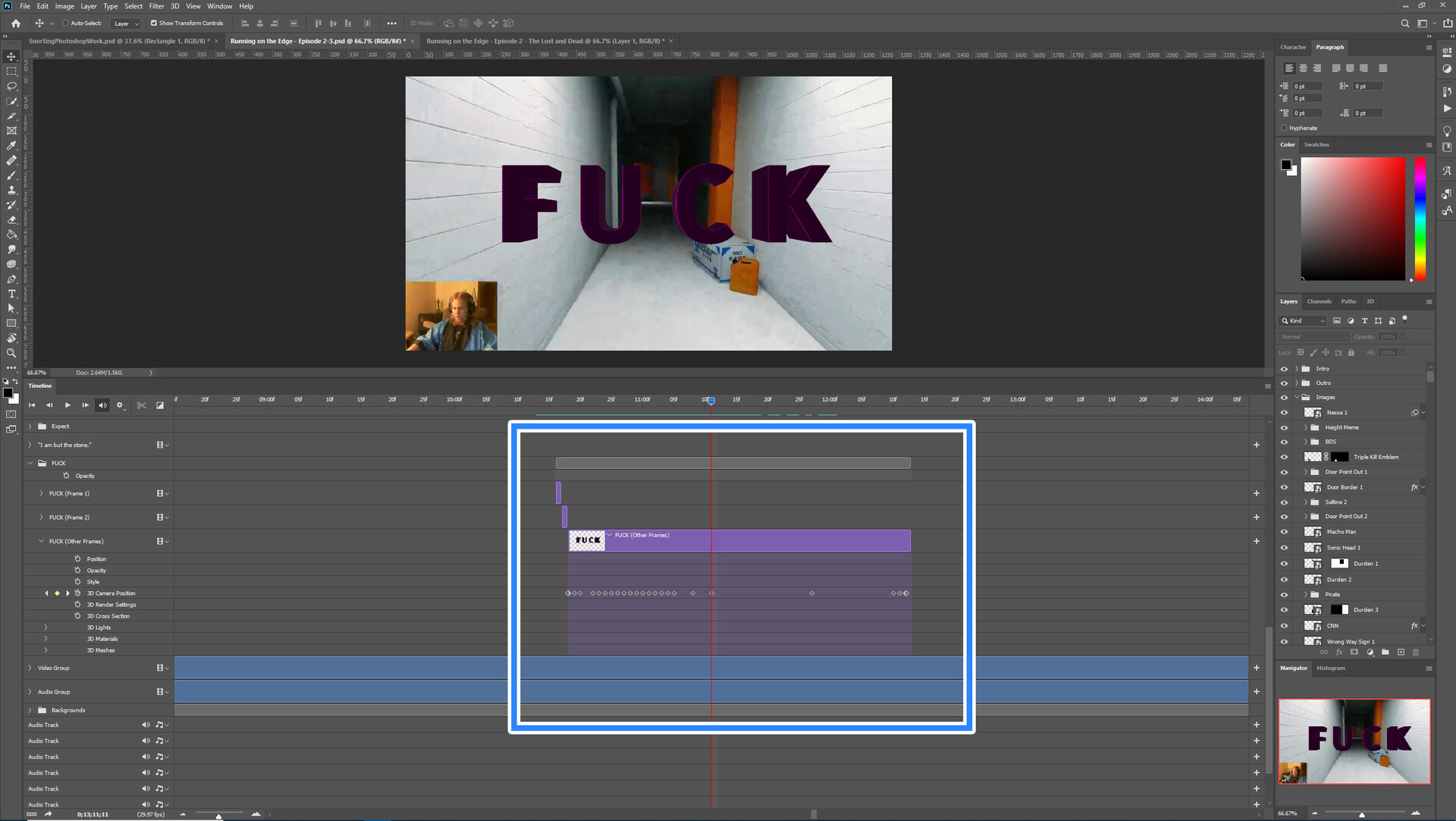Screen dimensions: 1456x821
Task: Select the Eyedropper tool
Action: pyautogui.click(x=11, y=146)
